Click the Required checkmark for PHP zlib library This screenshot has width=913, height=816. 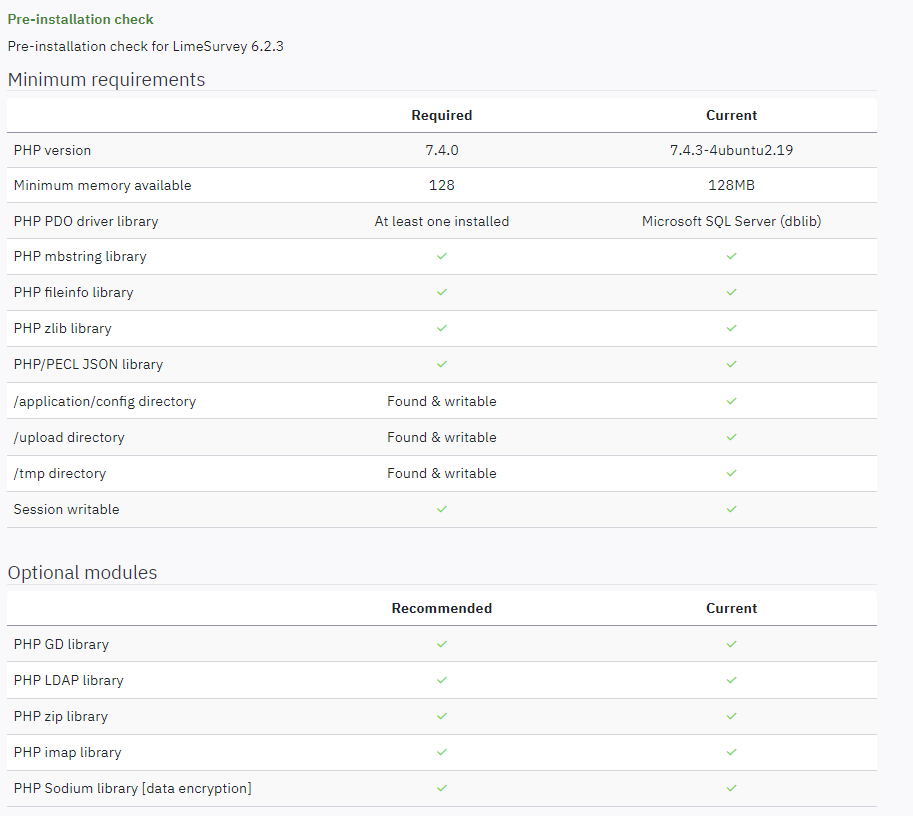(x=442, y=328)
